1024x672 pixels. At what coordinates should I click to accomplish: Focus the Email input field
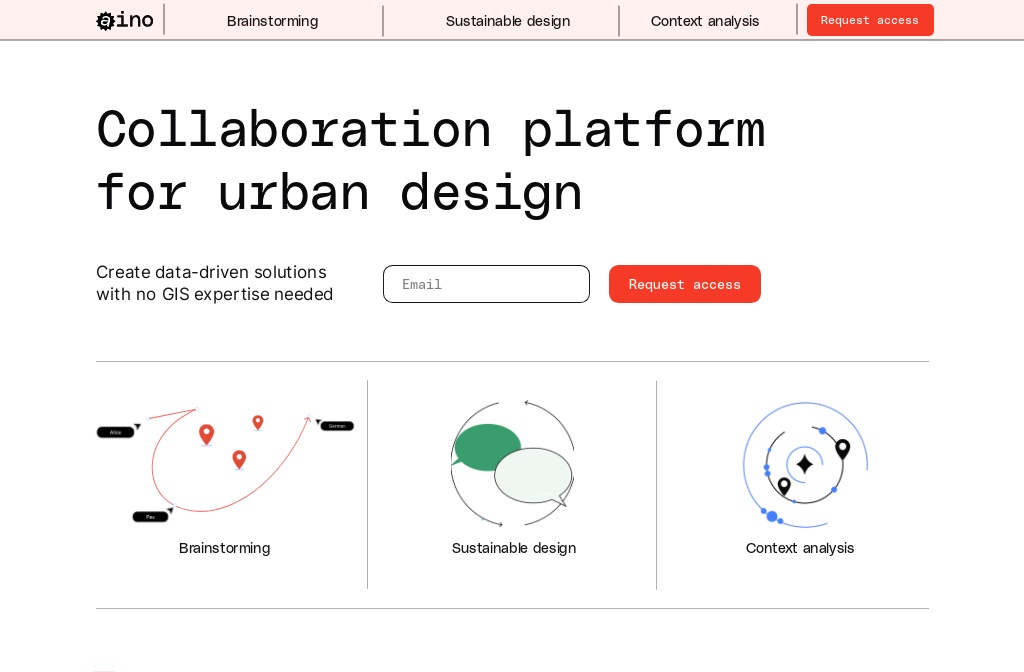point(486,284)
